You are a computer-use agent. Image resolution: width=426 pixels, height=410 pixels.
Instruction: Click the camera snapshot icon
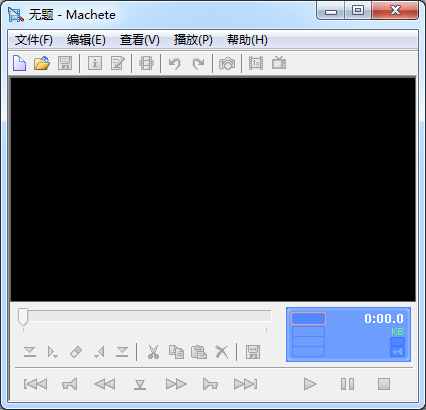(227, 63)
